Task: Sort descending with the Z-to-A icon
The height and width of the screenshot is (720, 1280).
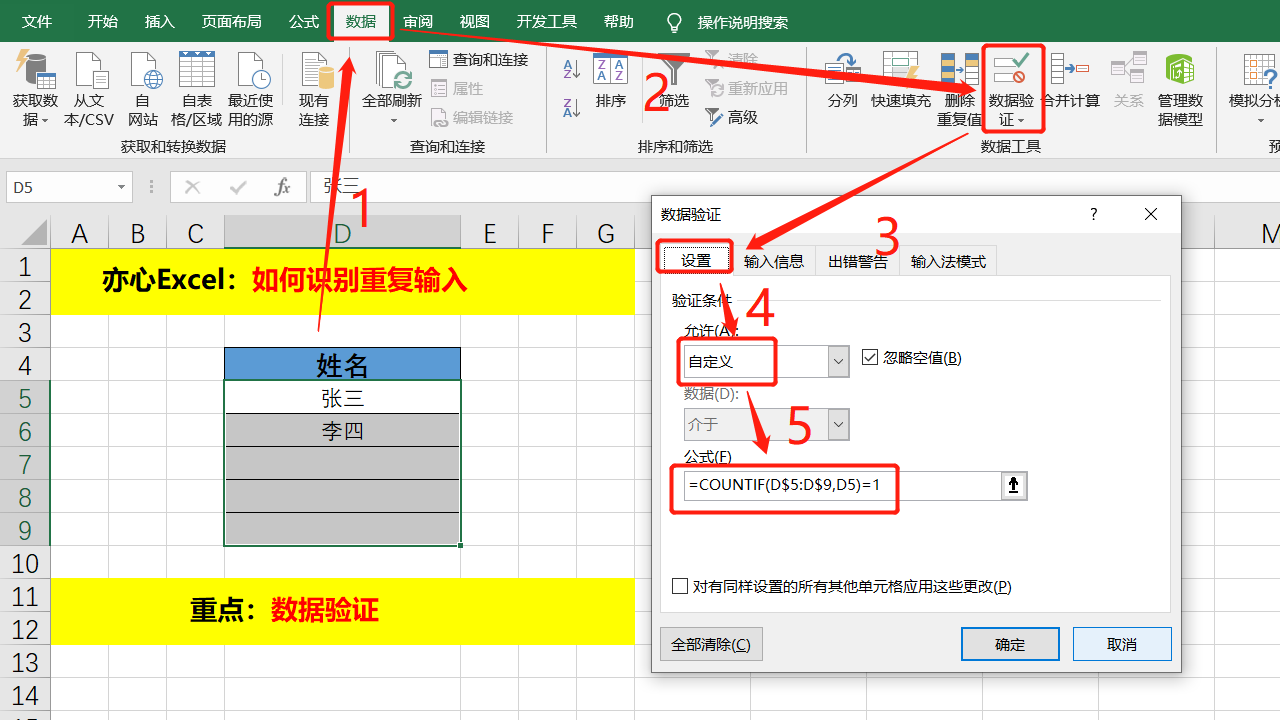Action: pyautogui.click(x=572, y=107)
